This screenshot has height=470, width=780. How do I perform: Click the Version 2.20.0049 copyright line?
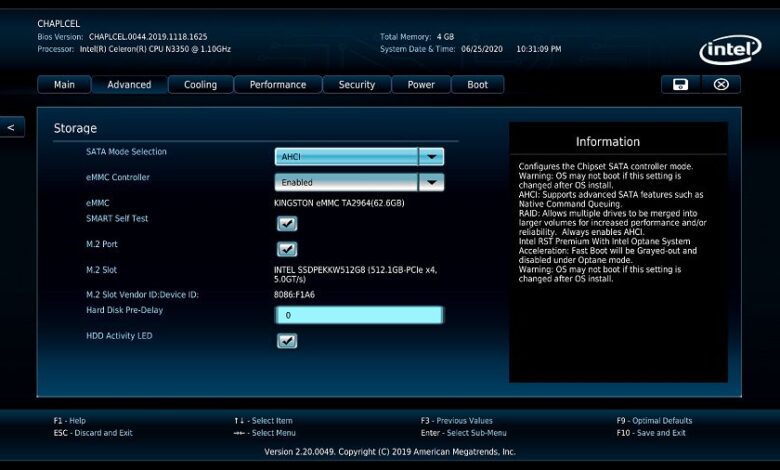[390, 452]
